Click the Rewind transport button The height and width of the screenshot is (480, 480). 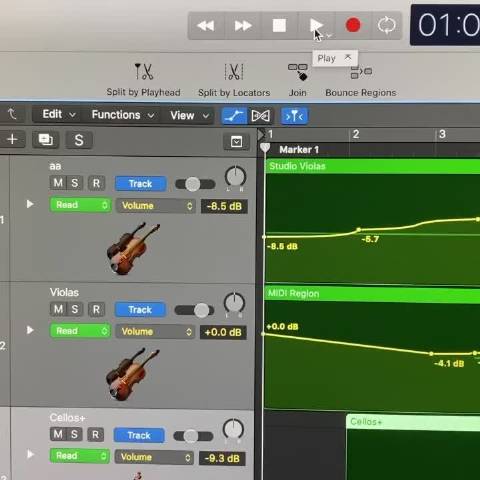click(x=206, y=26)
